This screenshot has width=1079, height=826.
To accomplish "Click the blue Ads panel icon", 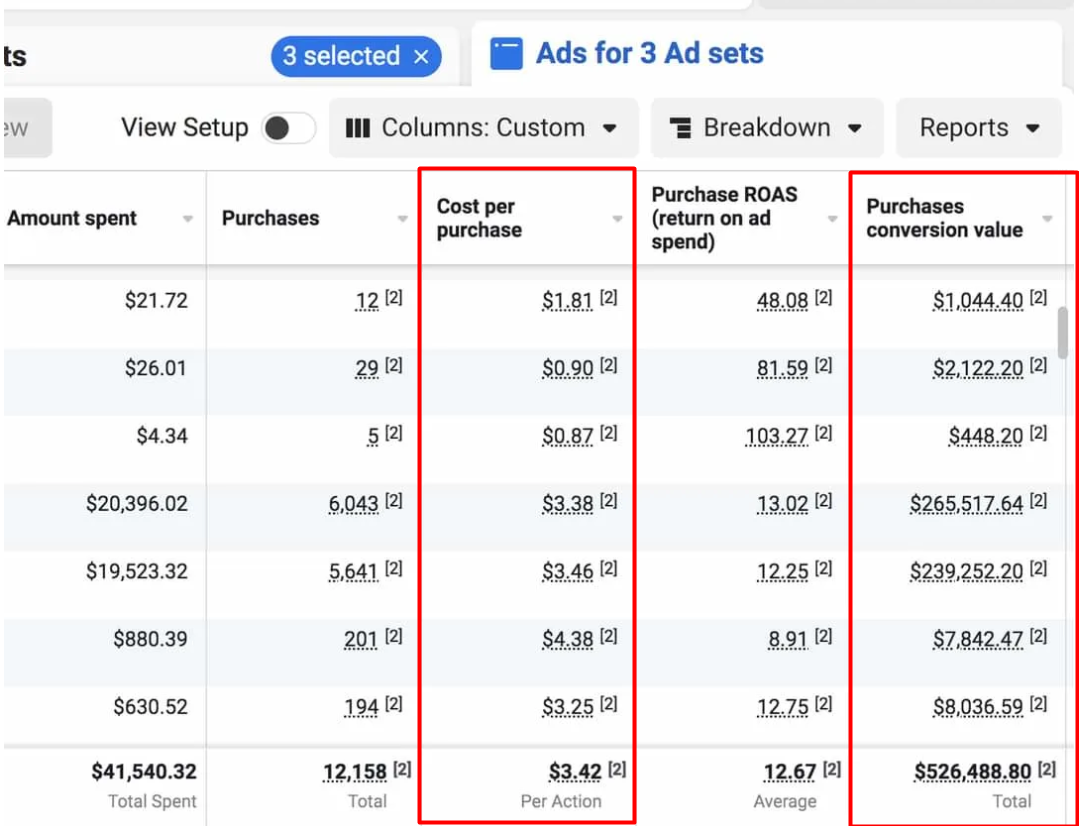I will tap(506, 54).
